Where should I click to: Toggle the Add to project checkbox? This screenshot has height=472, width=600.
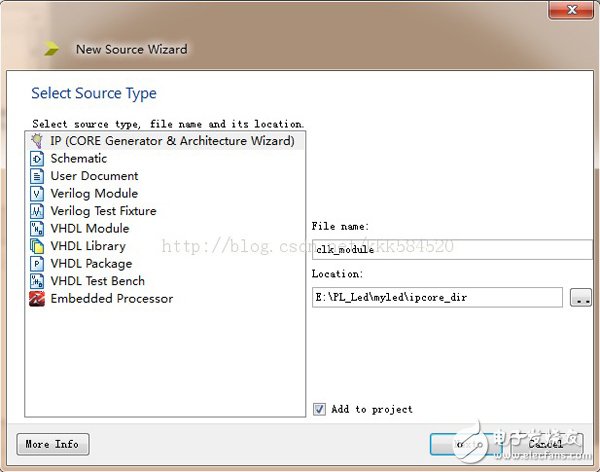(319, 409)
